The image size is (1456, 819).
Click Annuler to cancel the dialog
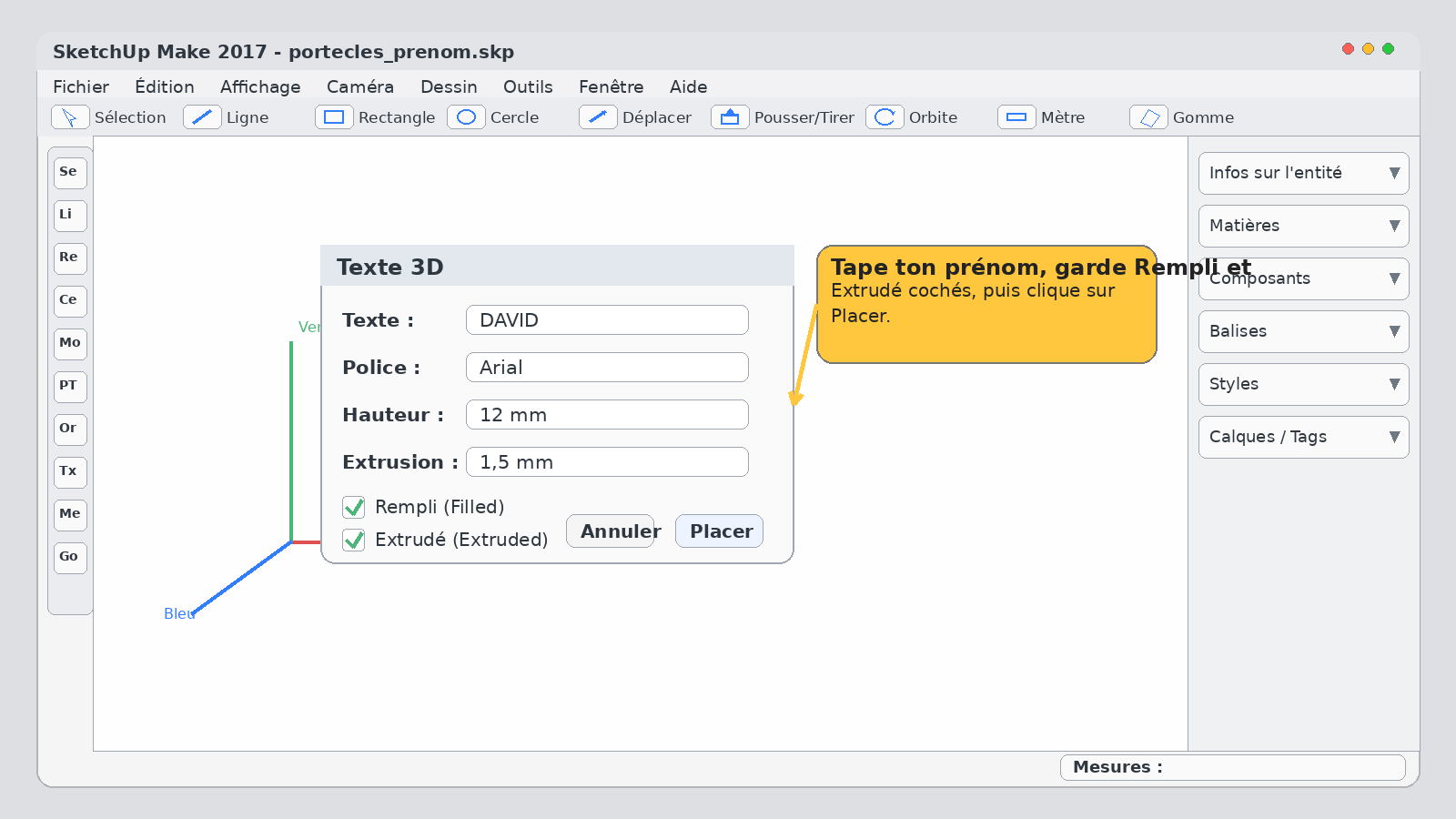(611, 531)
